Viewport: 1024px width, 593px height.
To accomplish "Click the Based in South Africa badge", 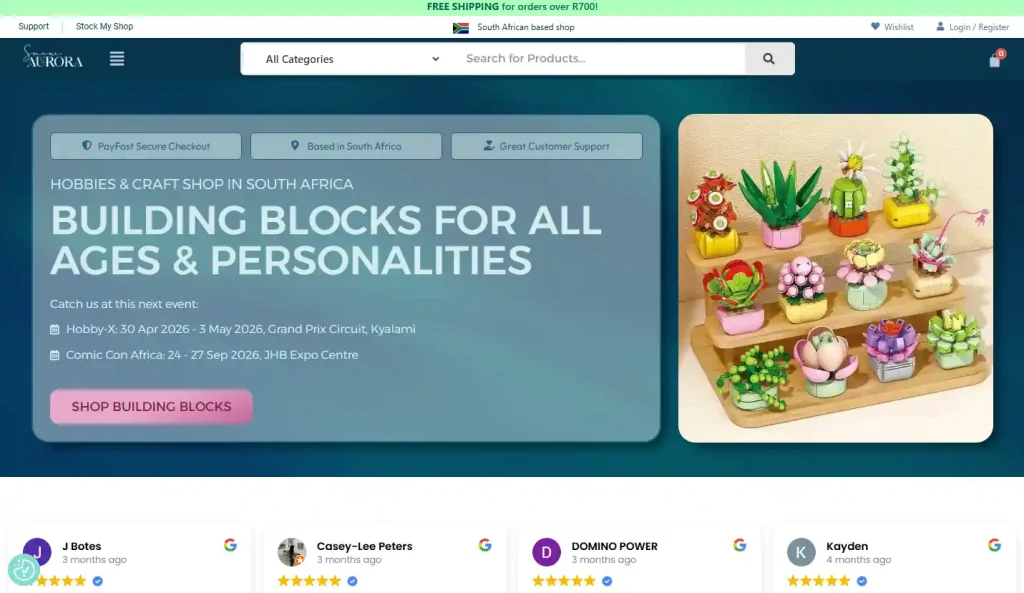I will 346,146.
